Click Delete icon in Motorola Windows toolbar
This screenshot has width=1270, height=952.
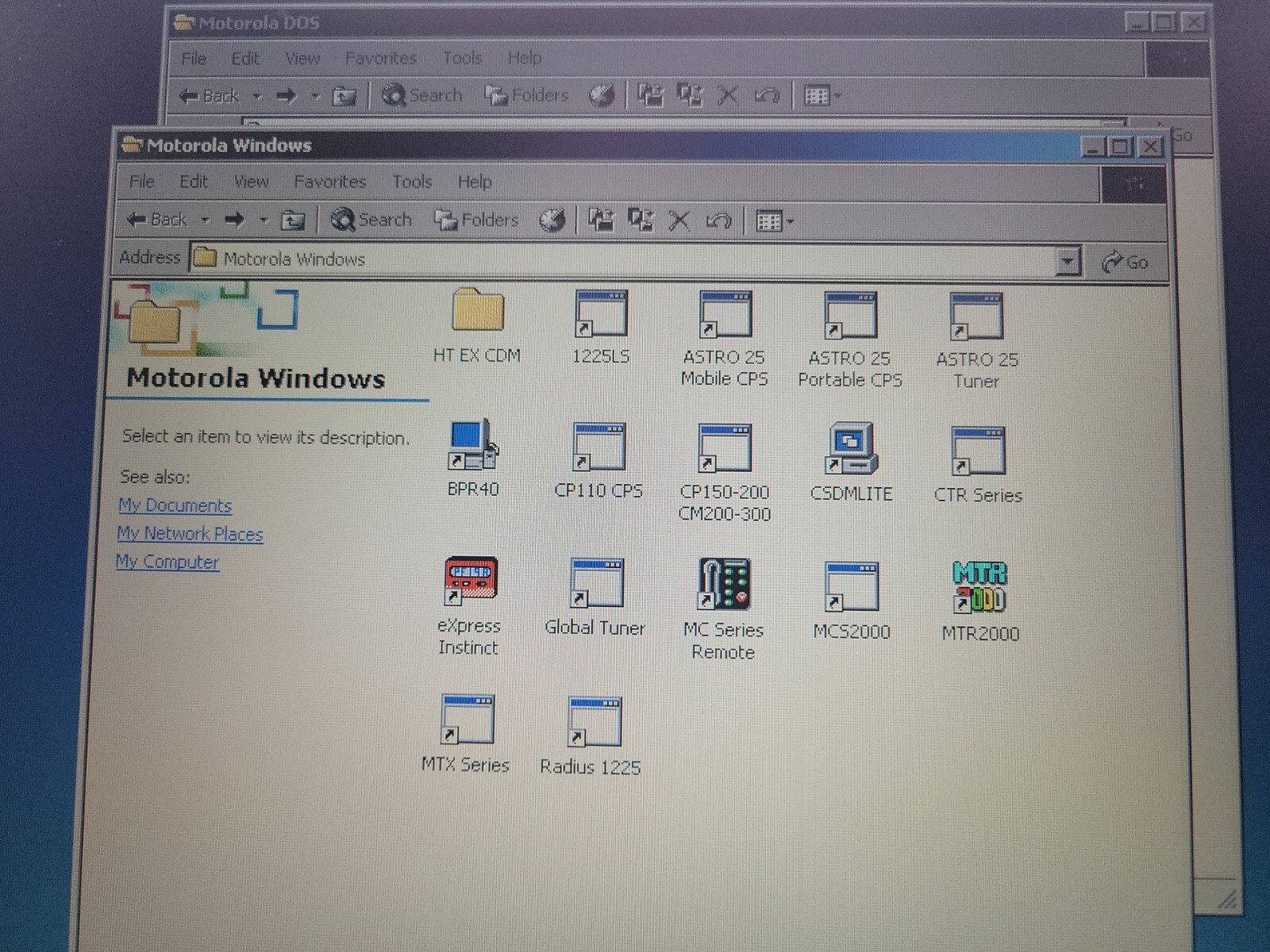[x=679, y=221]
